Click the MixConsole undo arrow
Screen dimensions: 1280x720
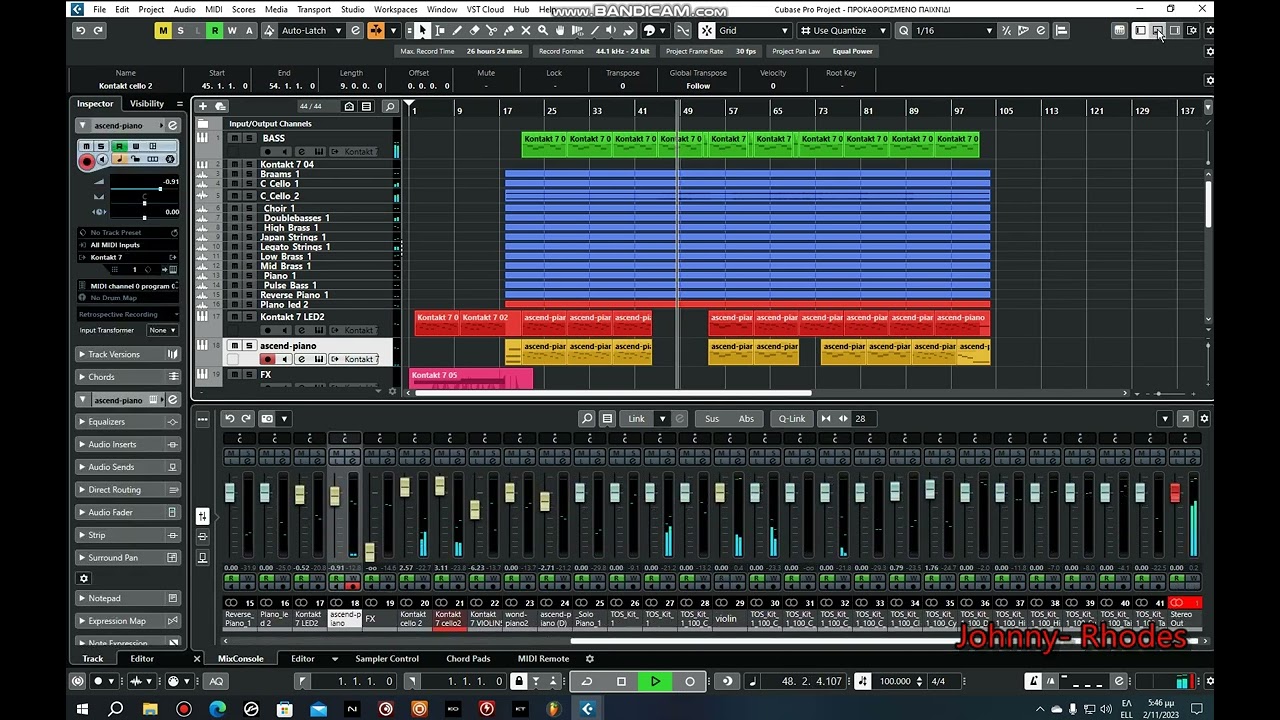(x=230, y=419)
